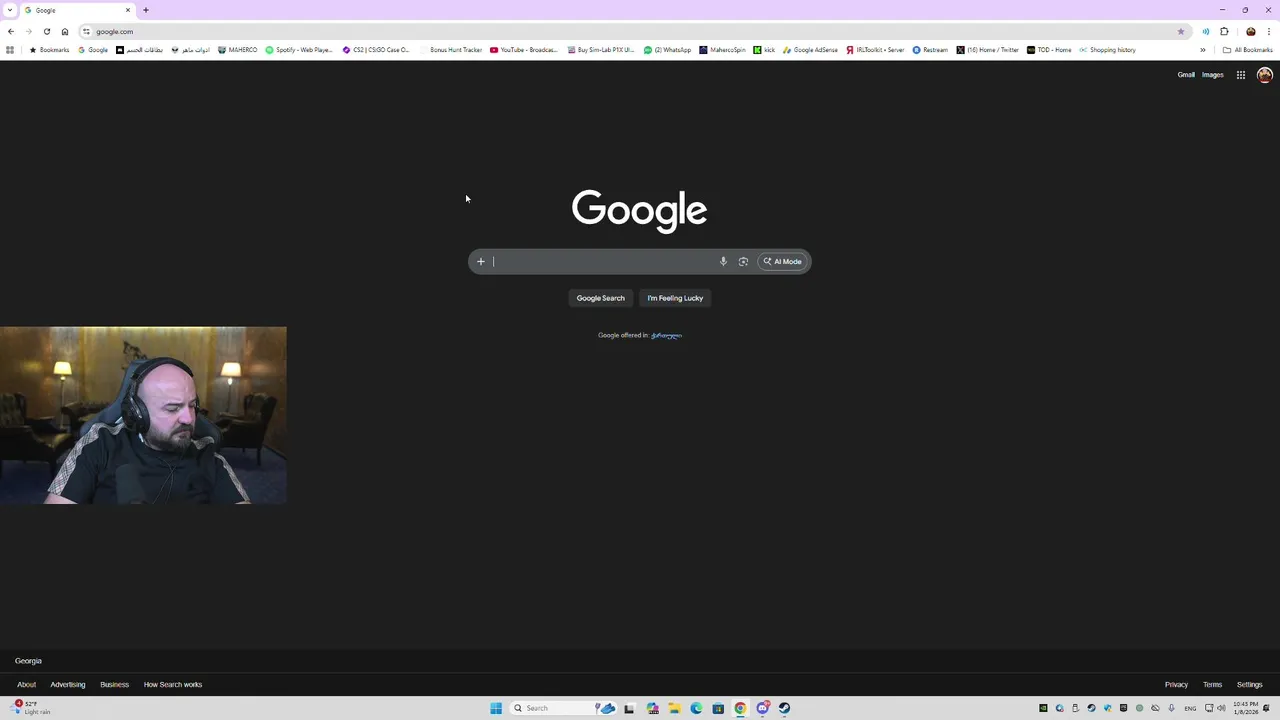The width and height of the screenshot is (1280, 720).
Task: Open Chrome extensions puzzle icon
Action: point(1224,32)
